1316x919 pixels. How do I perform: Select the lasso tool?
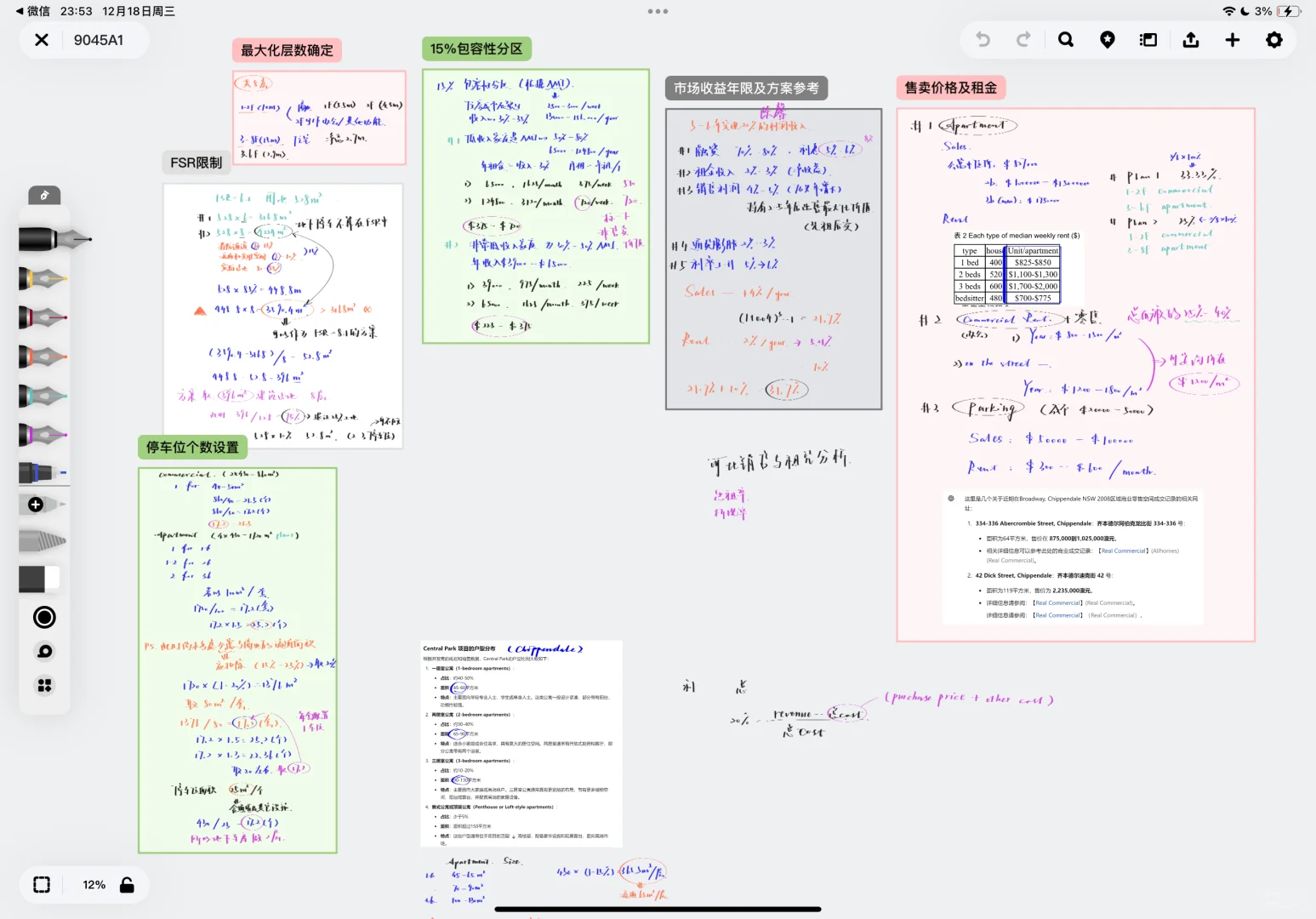click(x=44, y=652)
